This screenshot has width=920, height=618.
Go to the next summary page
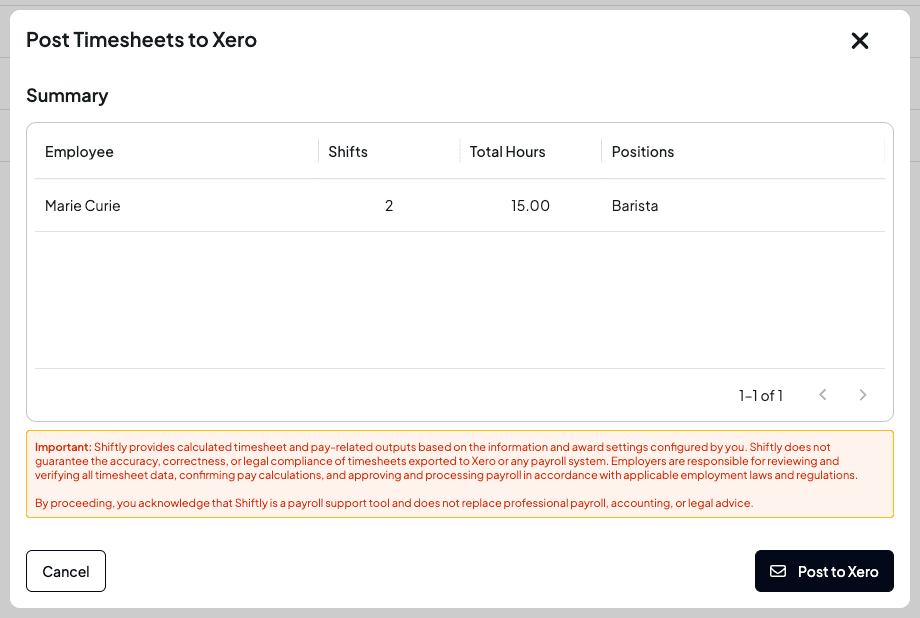coord(862,395)
